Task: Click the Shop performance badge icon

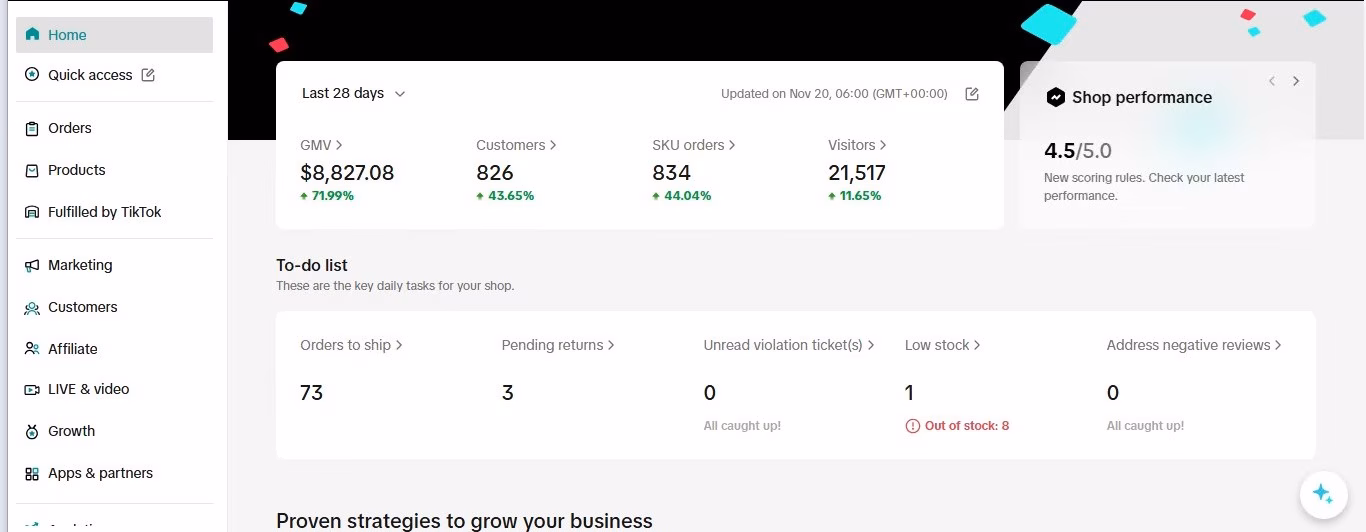Action: pyautogui.click(x=1055, y=97)
